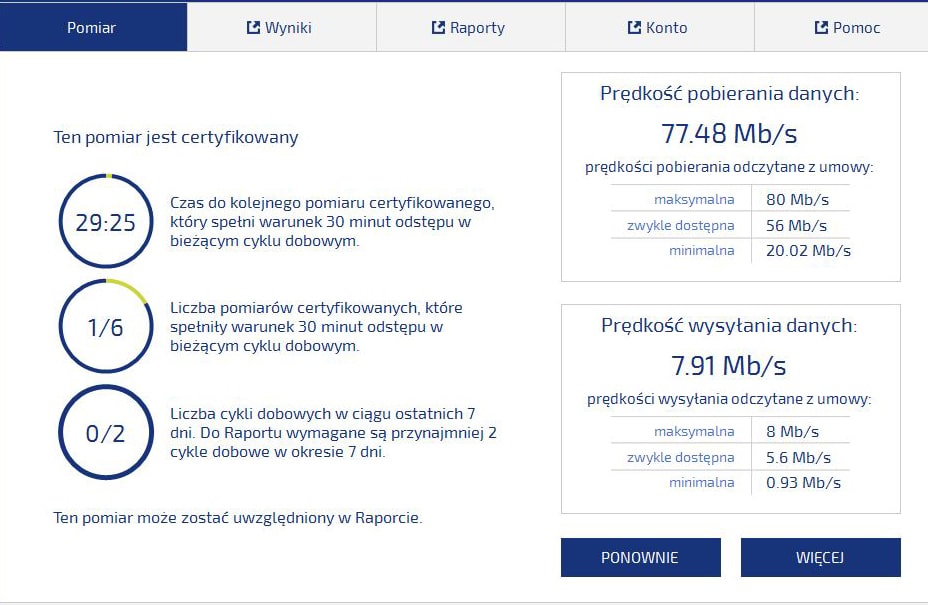928x605 pixels.
Task: Click the 80 Mb/s maximum download value
Action: pyautogui.click(x=797, y=199)
